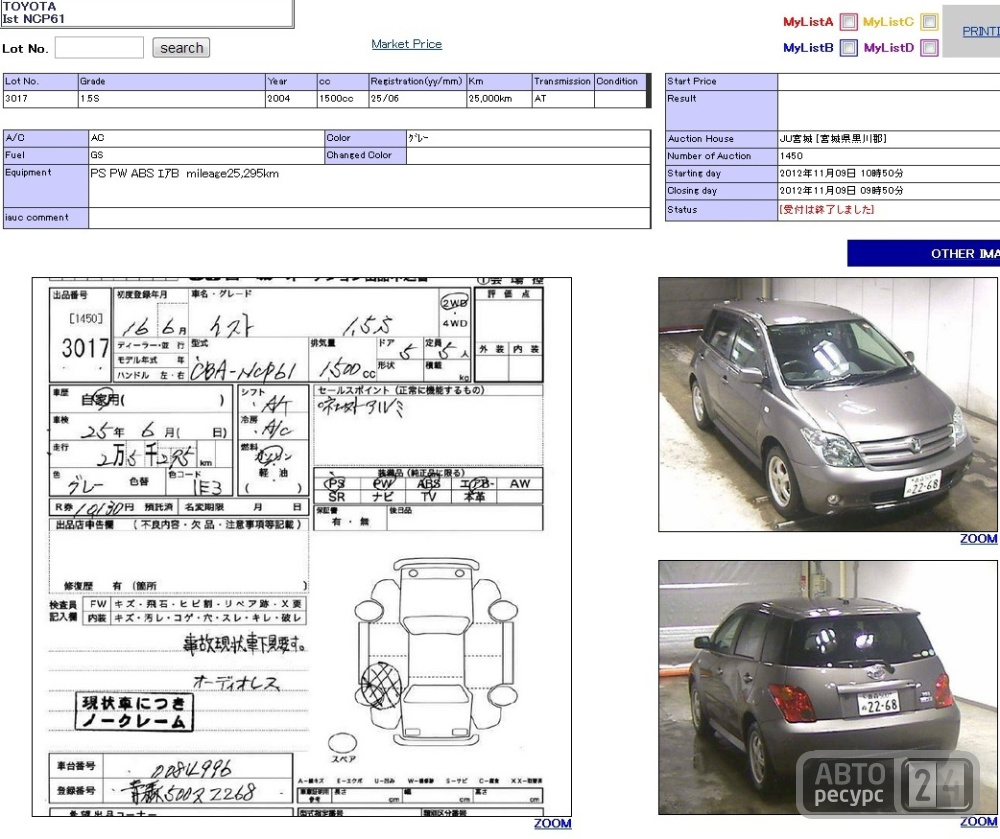Click the Changed Color header cell
The width and height of the screenshot is (1000, 839).
[x=365, y=155]
